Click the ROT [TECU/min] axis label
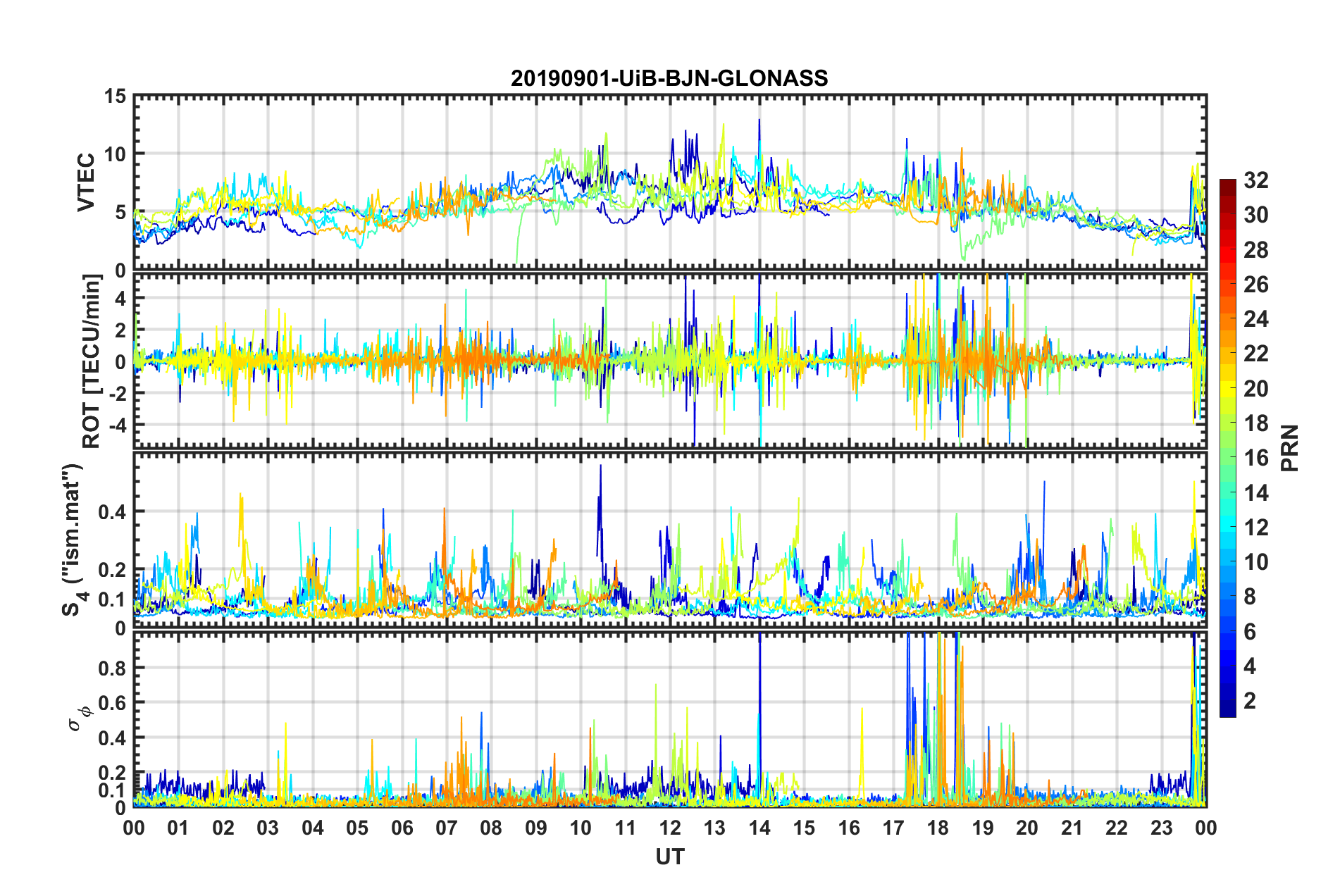Image resolution: width=1340 pixels, height=896 pixels. [92, 361]
